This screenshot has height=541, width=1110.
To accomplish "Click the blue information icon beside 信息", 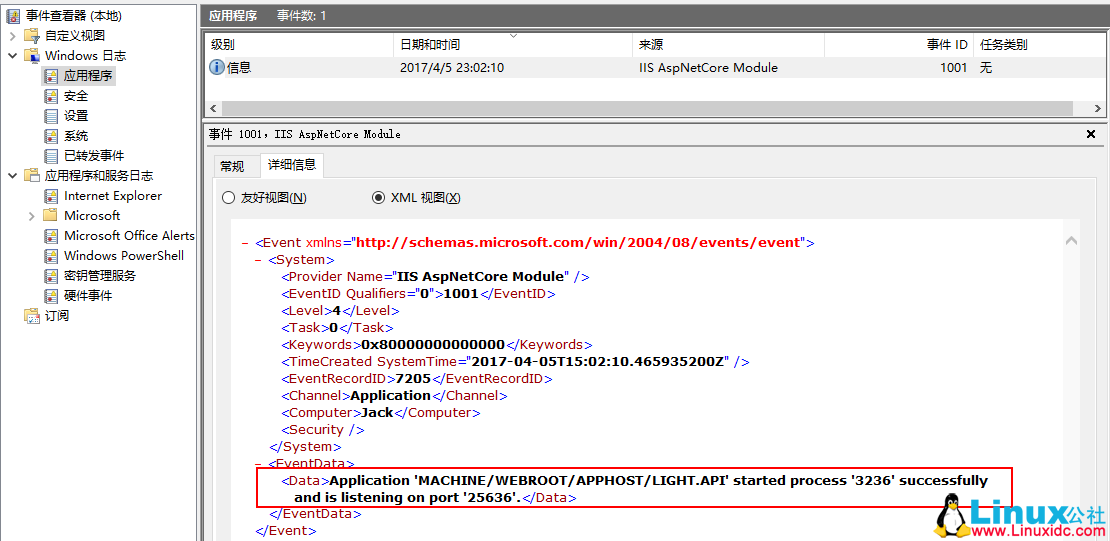I will (217, 68).
